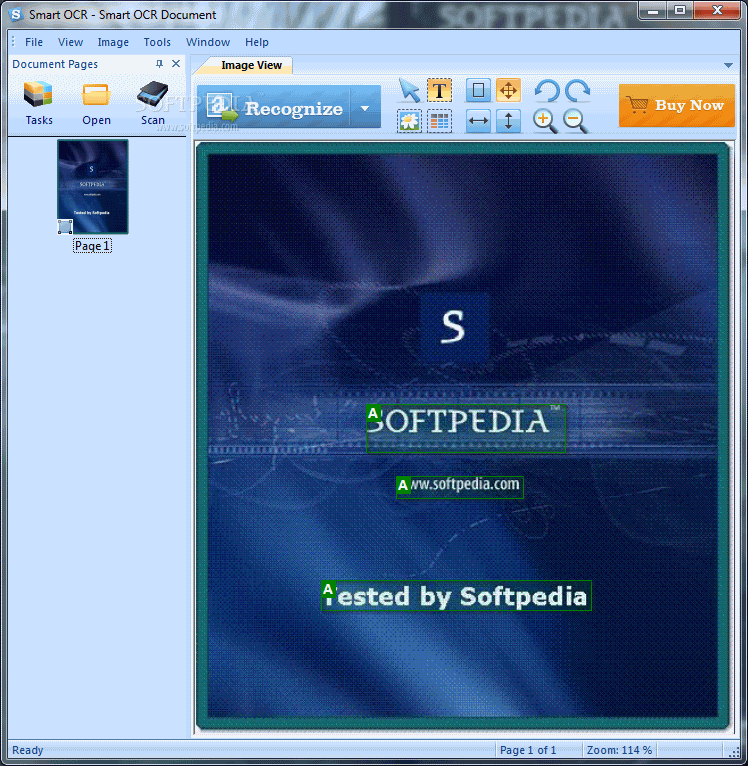Click the Recognize button
Screen dimensions: 748x766
click(274, 107)
